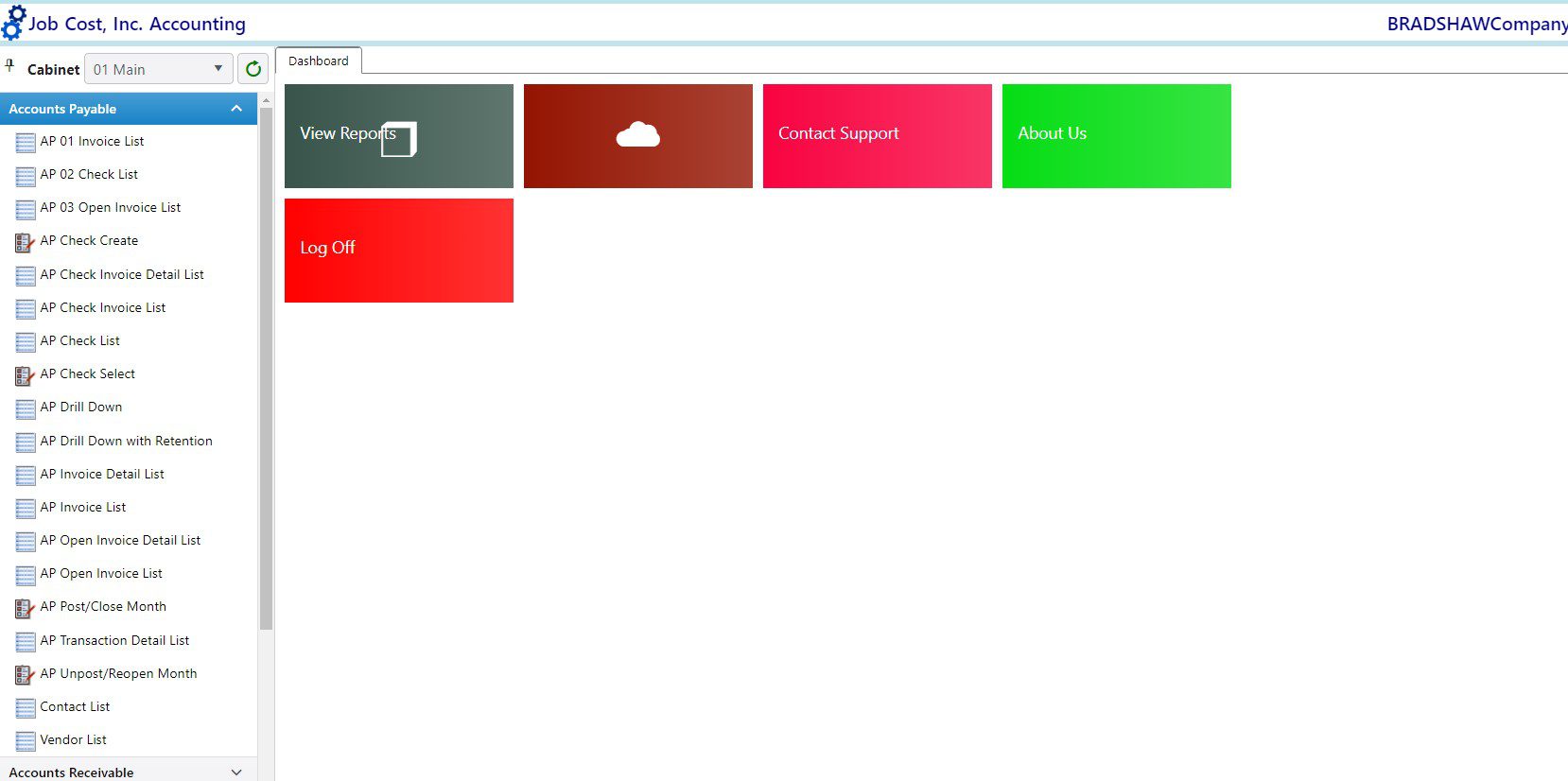Run AP Post/Close Month
Image resolution: width=1568 pixels, height=781 pixels.
103,606
